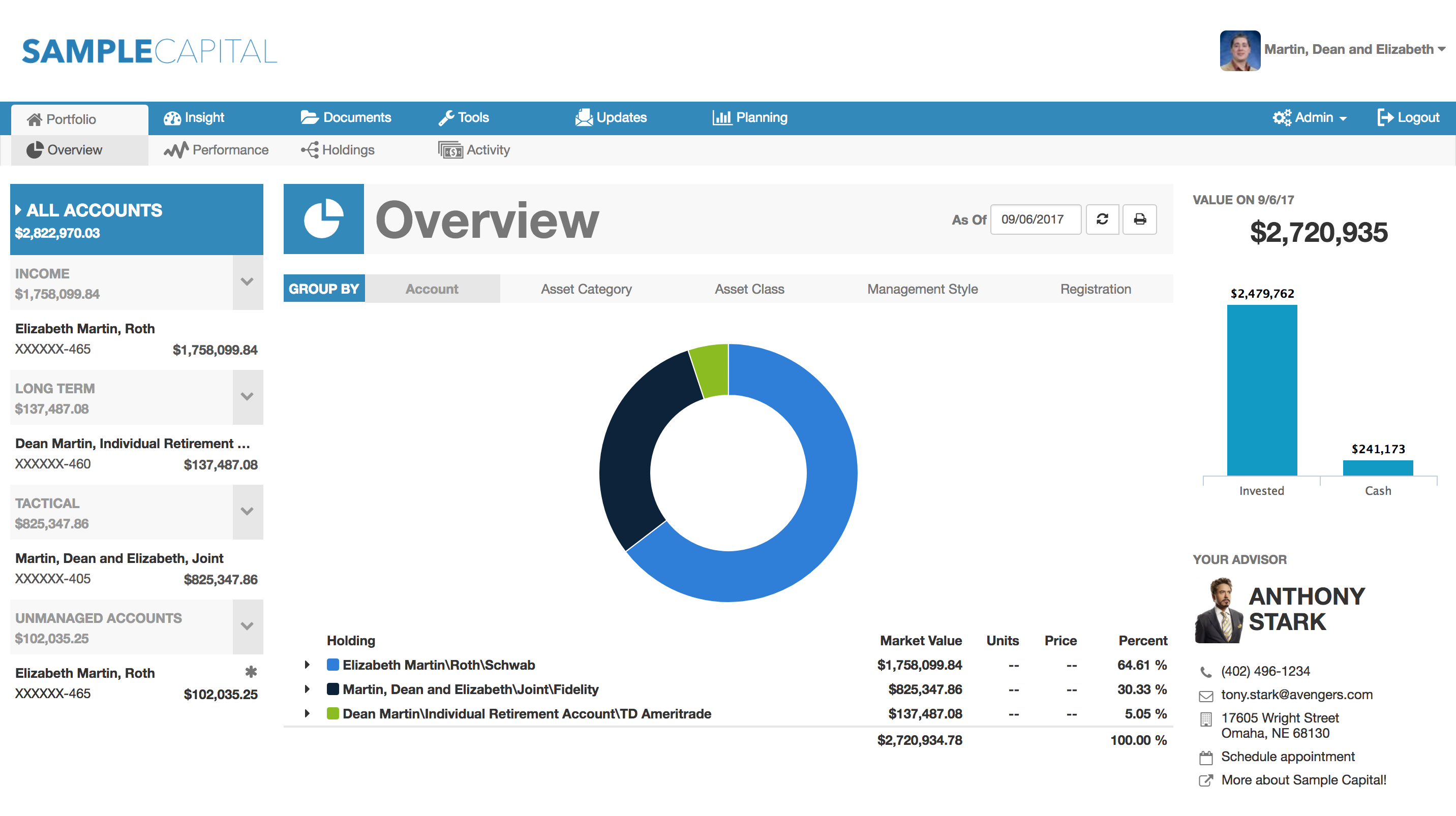
Task: Switch to the Holdings subtab
Action: click(338, 150)
